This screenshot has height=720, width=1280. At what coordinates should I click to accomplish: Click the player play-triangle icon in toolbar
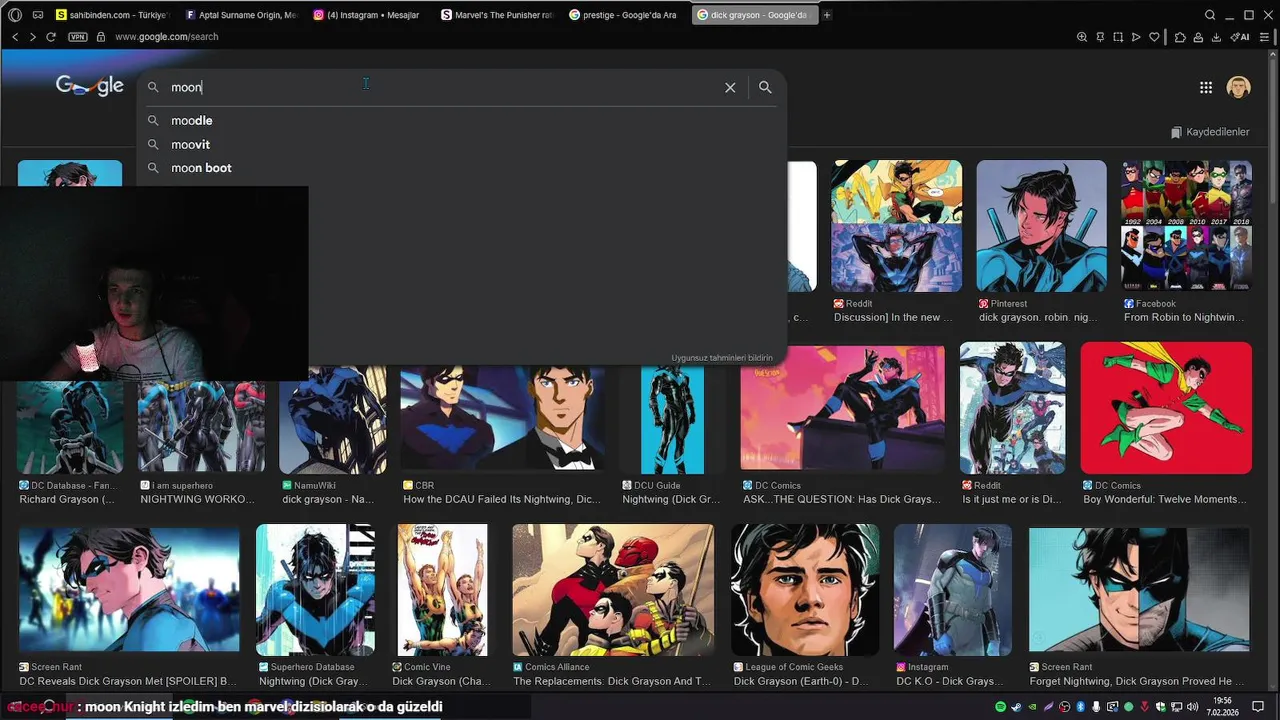coord(1136,37)
